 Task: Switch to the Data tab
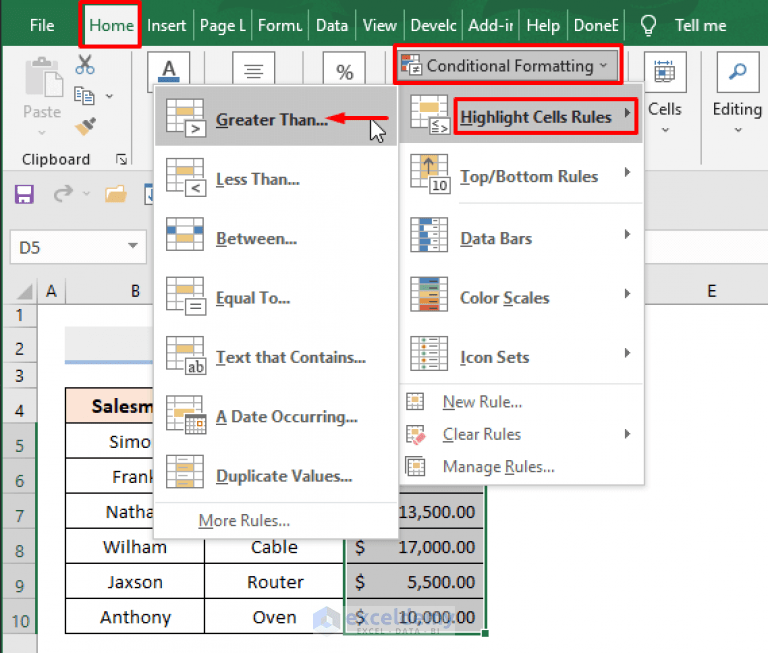point(332,25)
